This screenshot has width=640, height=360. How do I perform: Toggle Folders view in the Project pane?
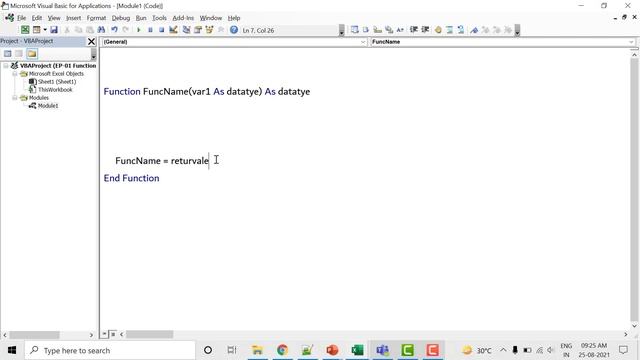32,53
